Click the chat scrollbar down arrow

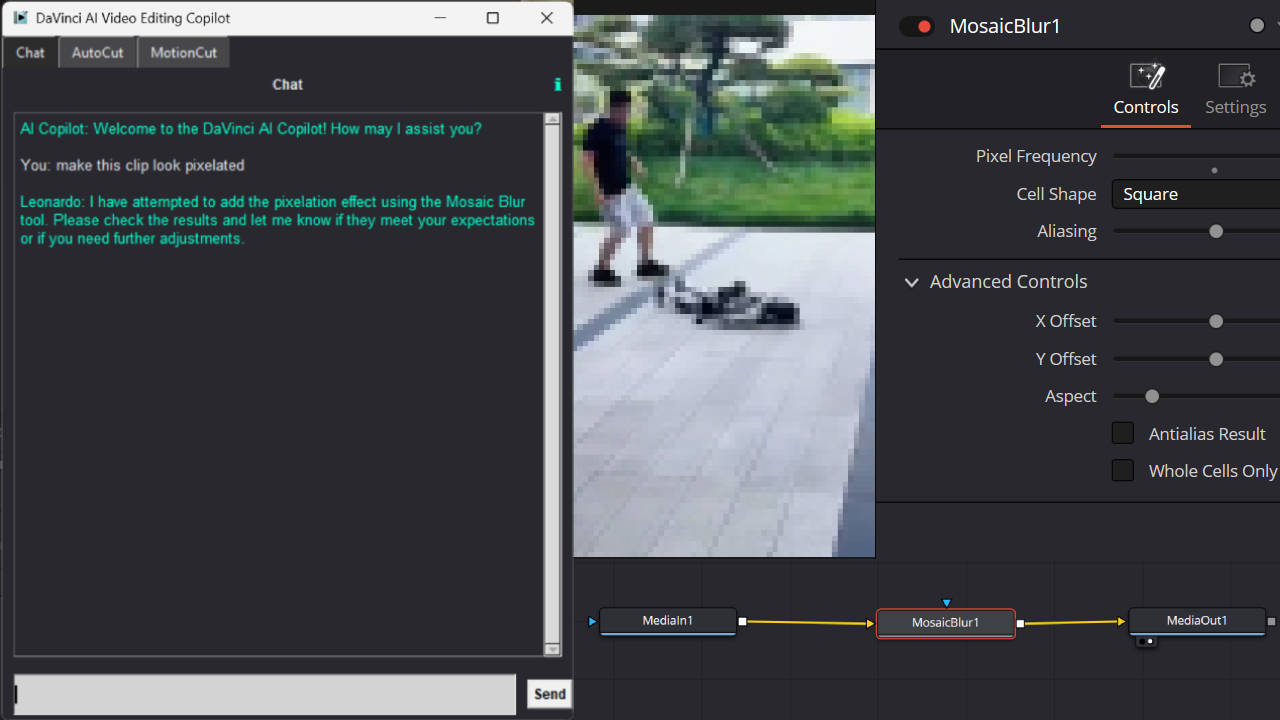[552, 649]
